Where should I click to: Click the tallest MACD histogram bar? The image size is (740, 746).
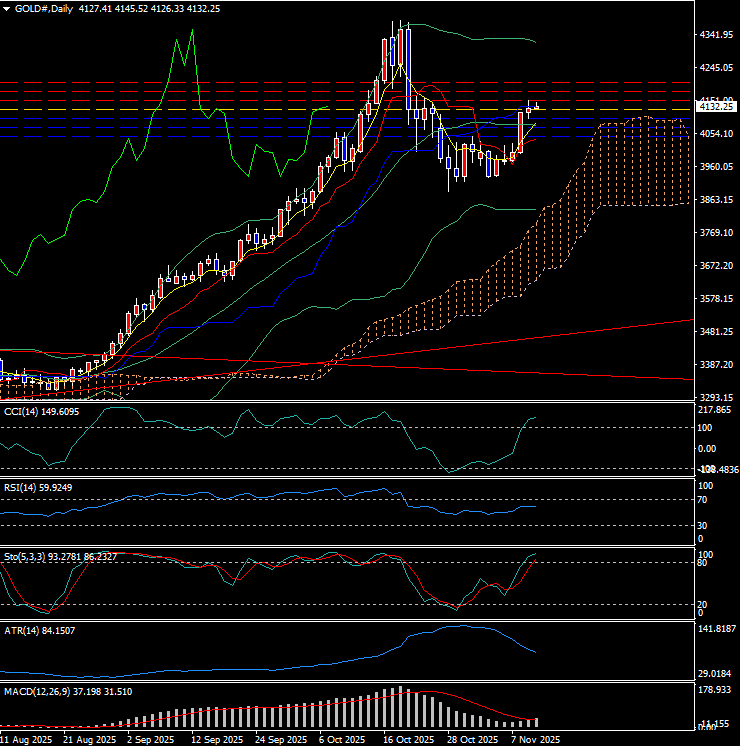[400, 706]
